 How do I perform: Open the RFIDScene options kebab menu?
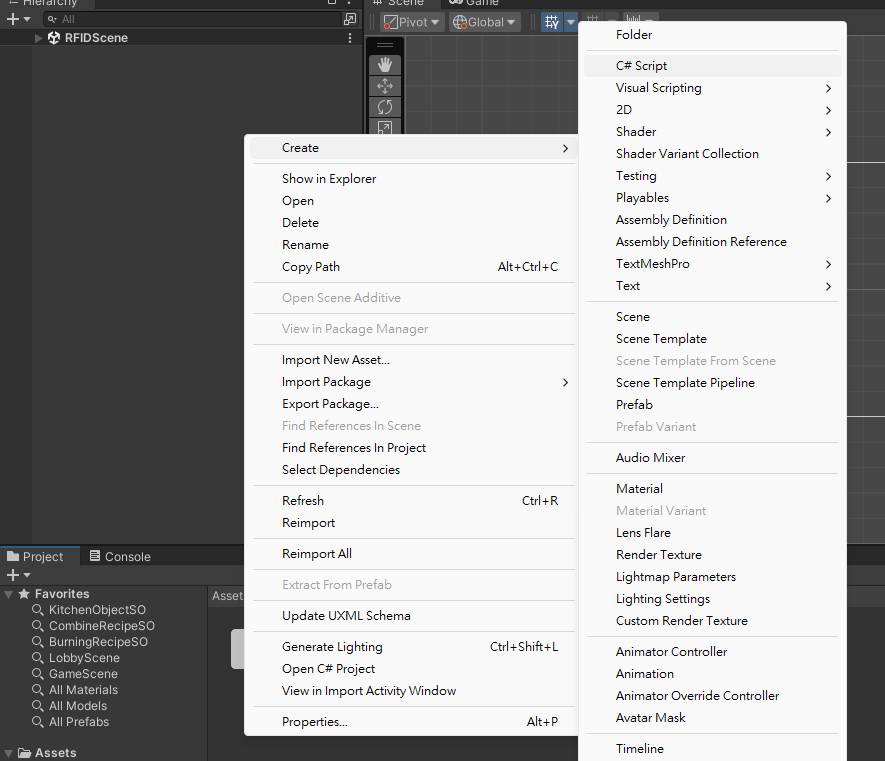pos(350,38)
